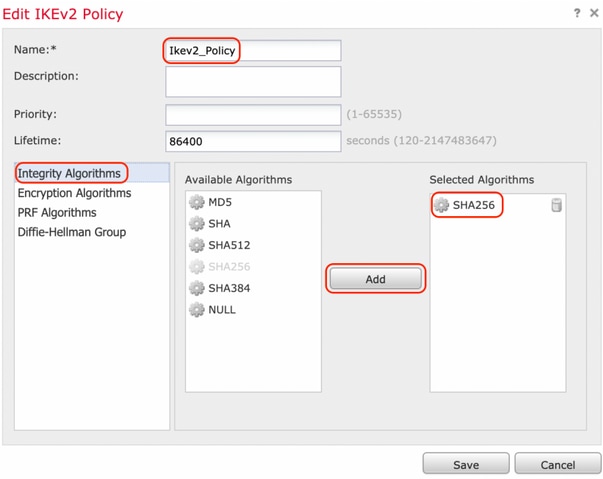
Task: Show the Diffie-Hellman Group category
Action: pyautogui.click(x=74, y=232)
